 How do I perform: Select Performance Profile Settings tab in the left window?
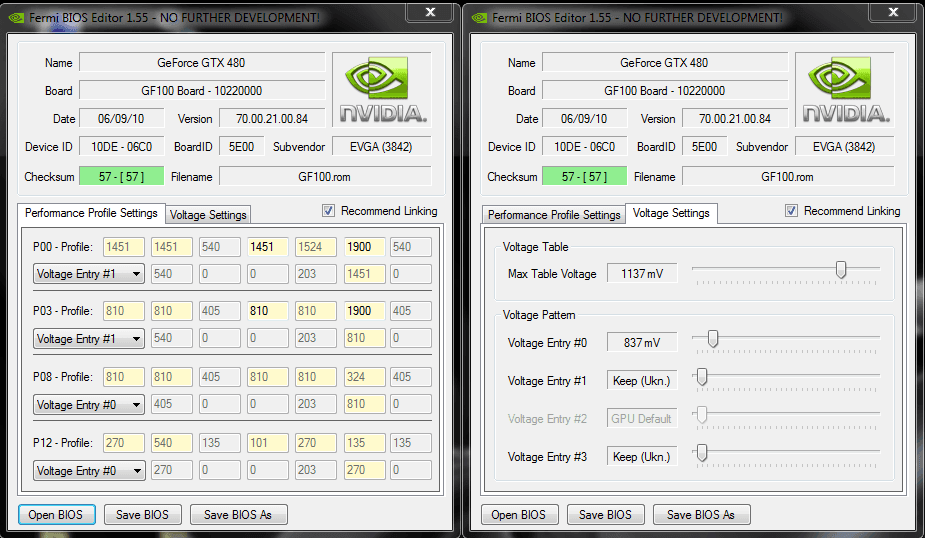click(x=91, y=213)
